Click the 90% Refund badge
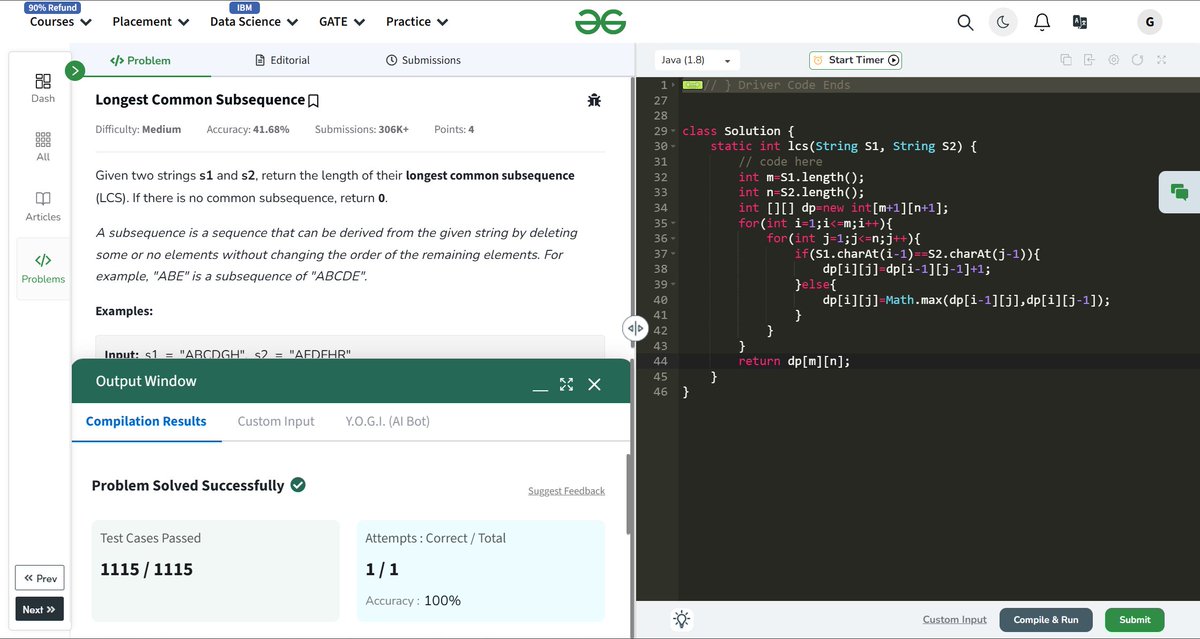The height and width of the screenshot is (639, 1200). [x=53, y=7]
